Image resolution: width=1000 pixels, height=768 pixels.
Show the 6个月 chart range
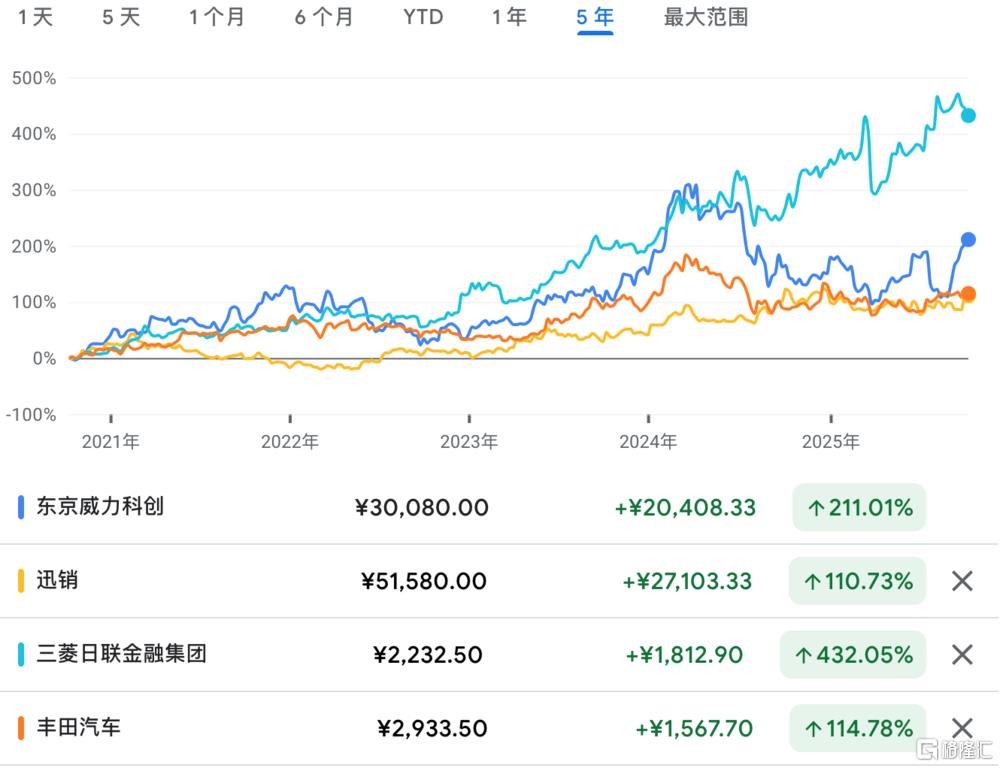(x=323, y=18)
